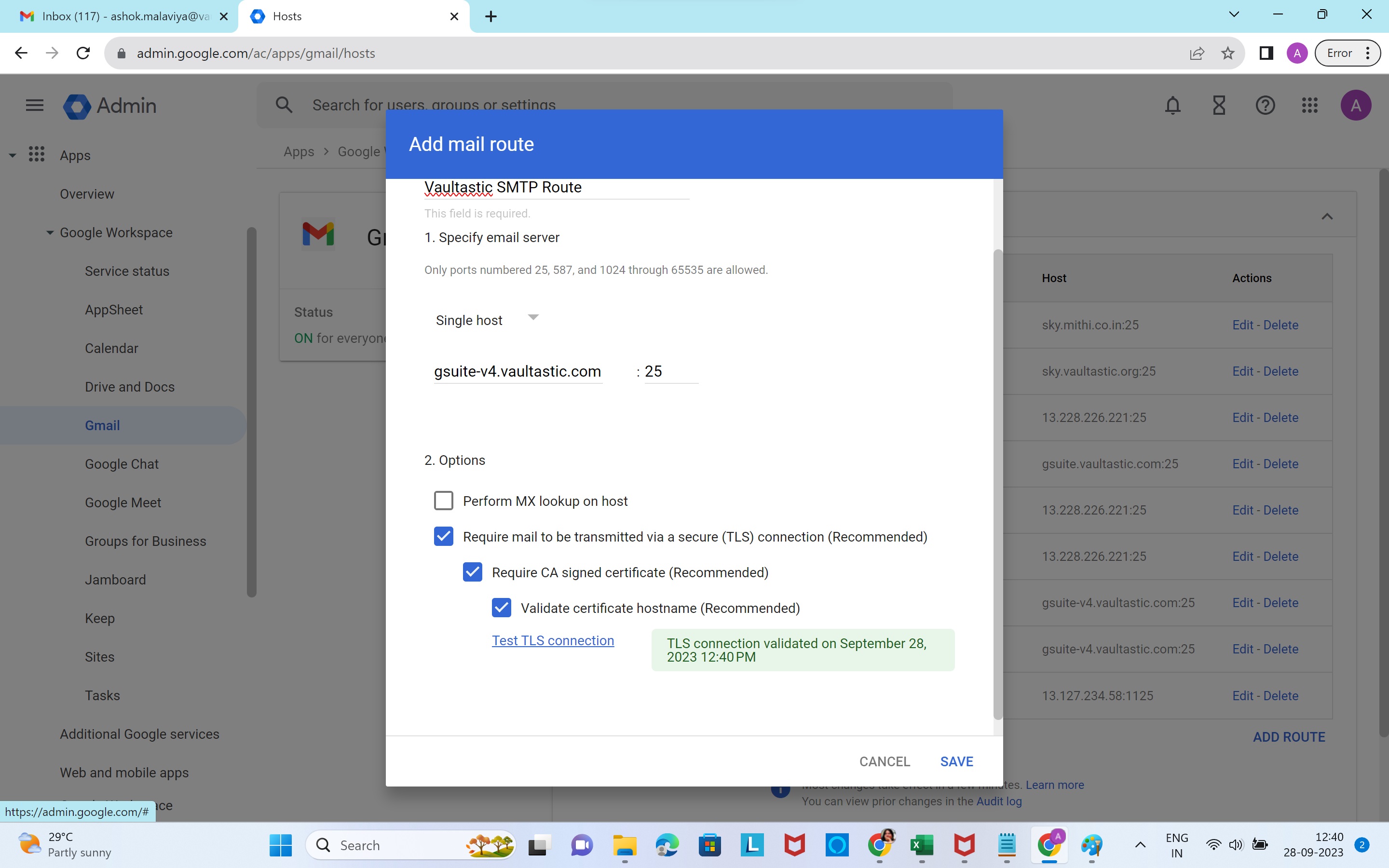The height and width of the screenshot is (868, 1389).
Task: Select Gmail in the sidebar menu
Action: (x=102, y=425)
